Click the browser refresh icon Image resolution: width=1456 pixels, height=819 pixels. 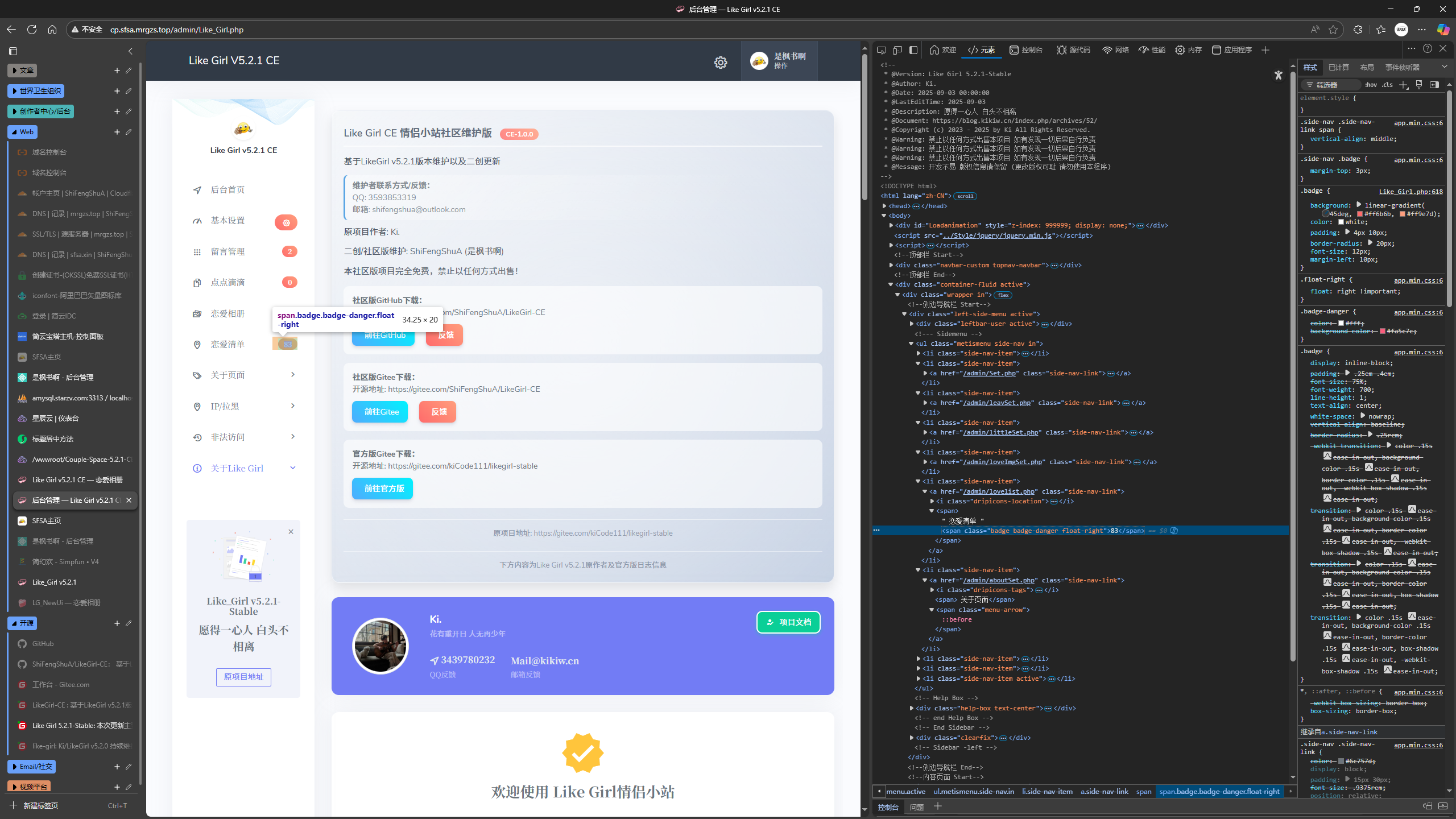click(x=32, y=30)
